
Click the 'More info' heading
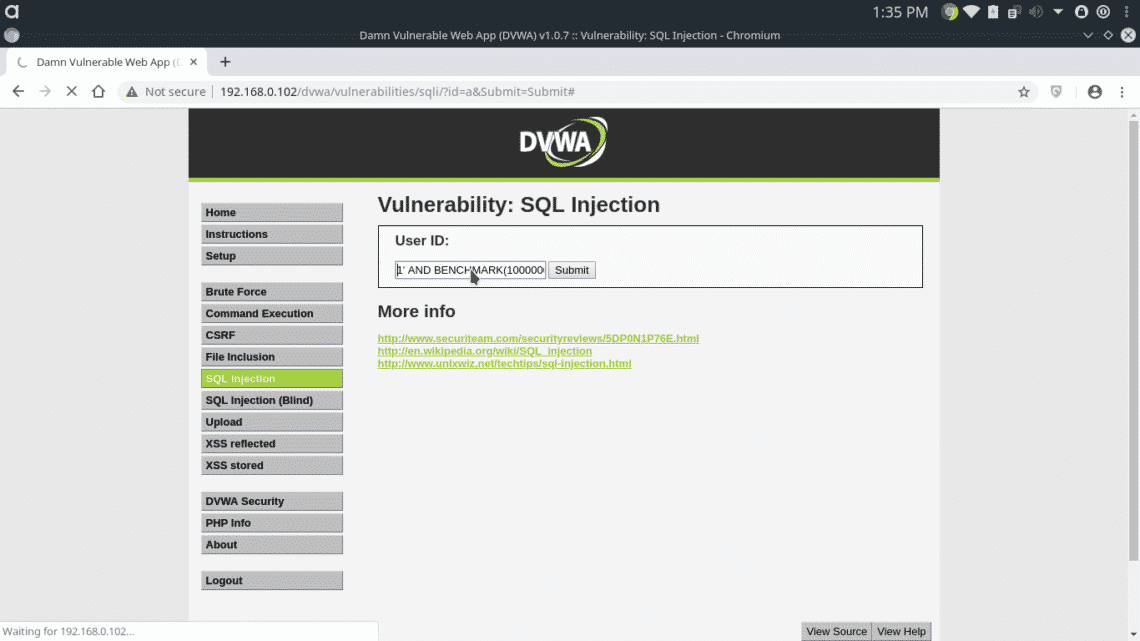tap(417, 312)
